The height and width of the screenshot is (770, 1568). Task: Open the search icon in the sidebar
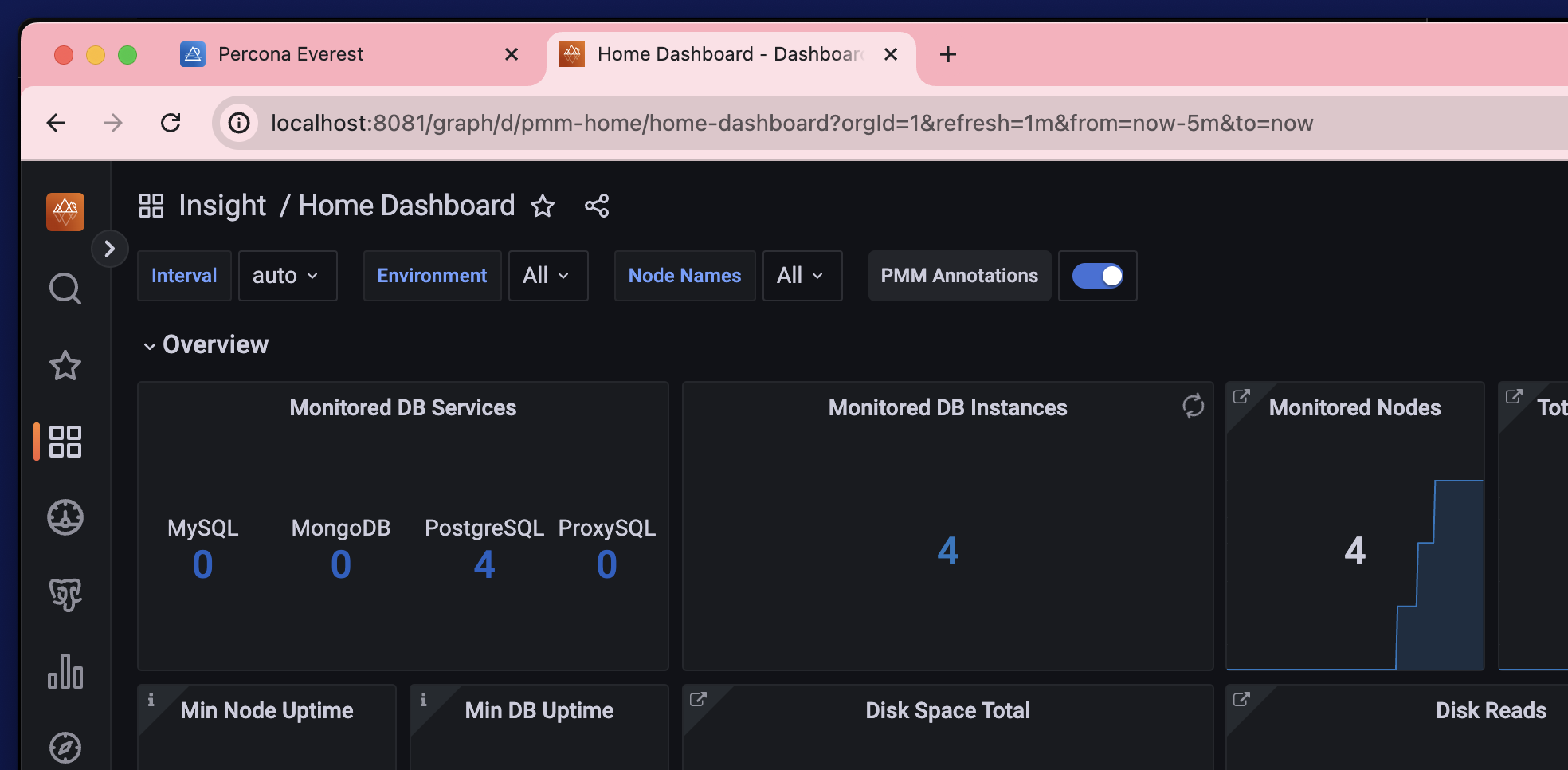pyautogui.click(x=65, y=289)
